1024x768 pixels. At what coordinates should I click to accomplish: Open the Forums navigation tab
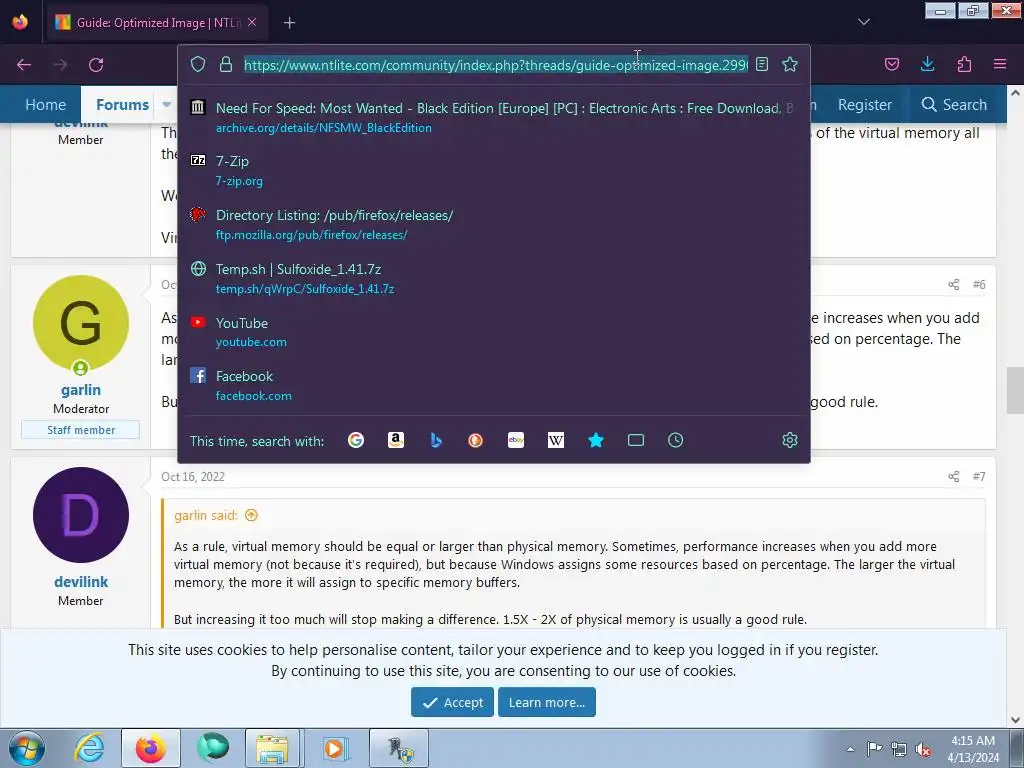[x=122, y=104]
